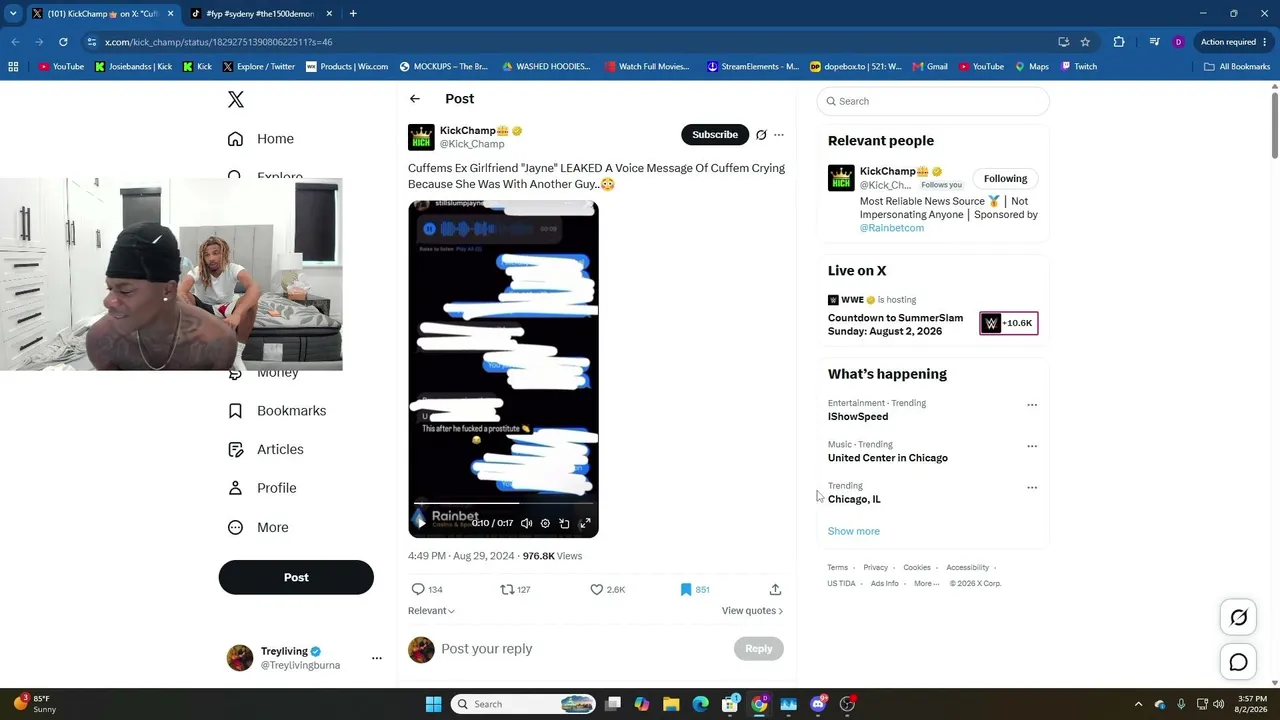Open a new browser tab
Viewport: 1280px width, 720px height.
tap(353, 14)
